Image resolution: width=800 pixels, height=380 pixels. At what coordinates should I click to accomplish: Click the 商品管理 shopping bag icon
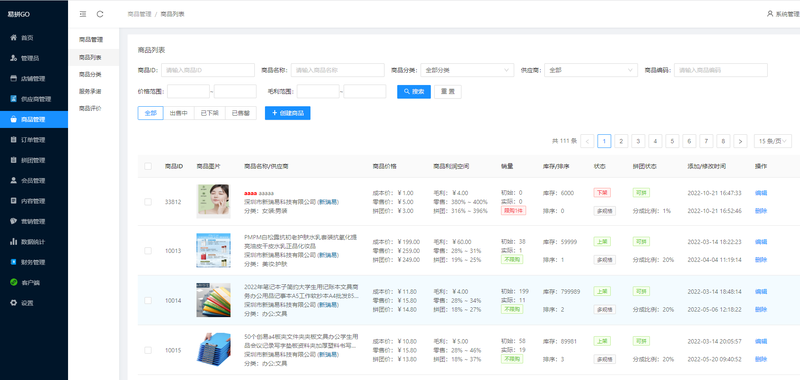[x=13, y=119]
